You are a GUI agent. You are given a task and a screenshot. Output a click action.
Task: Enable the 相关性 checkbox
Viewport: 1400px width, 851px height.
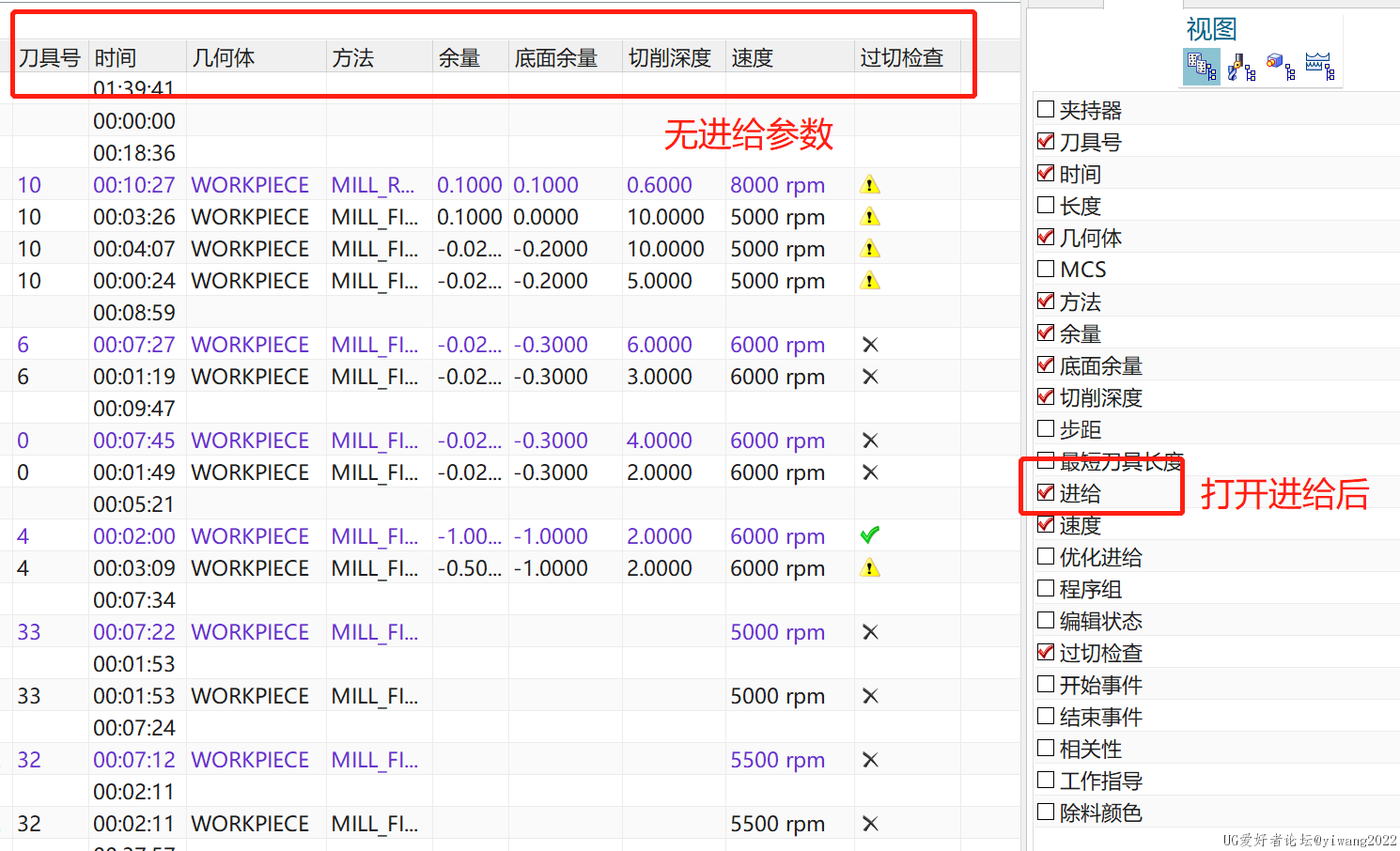(1045, 748)
